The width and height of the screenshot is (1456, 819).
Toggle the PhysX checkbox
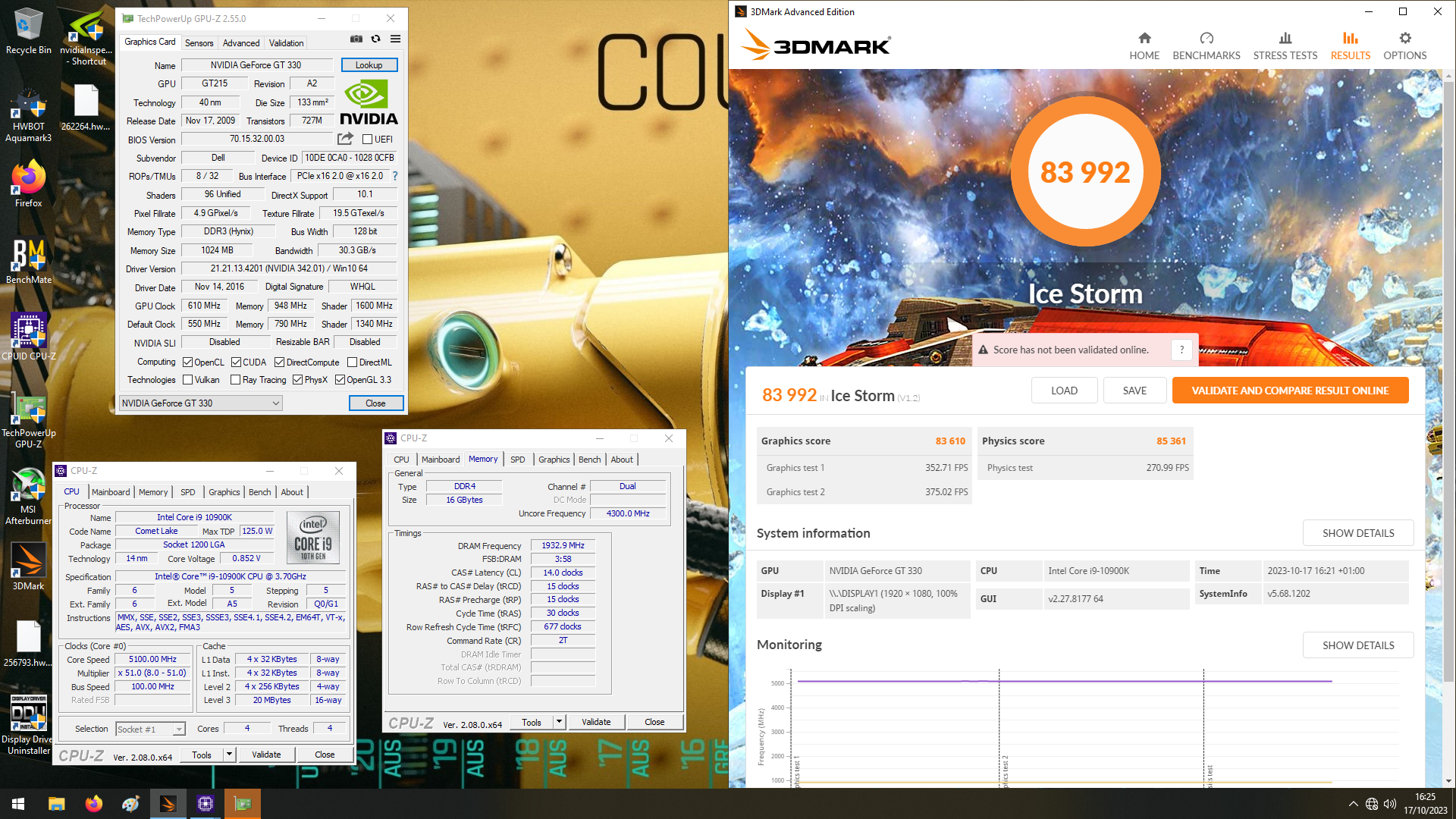coord(297,380)
